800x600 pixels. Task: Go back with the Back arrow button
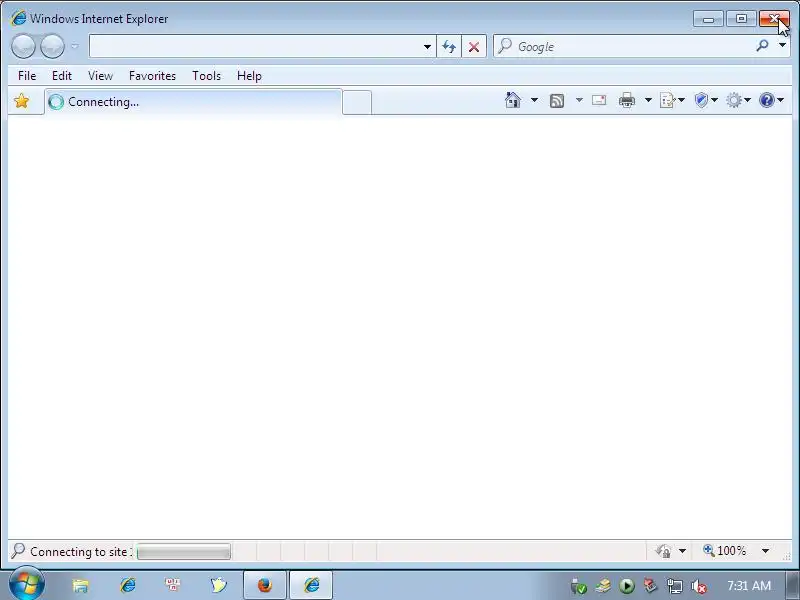23,46
